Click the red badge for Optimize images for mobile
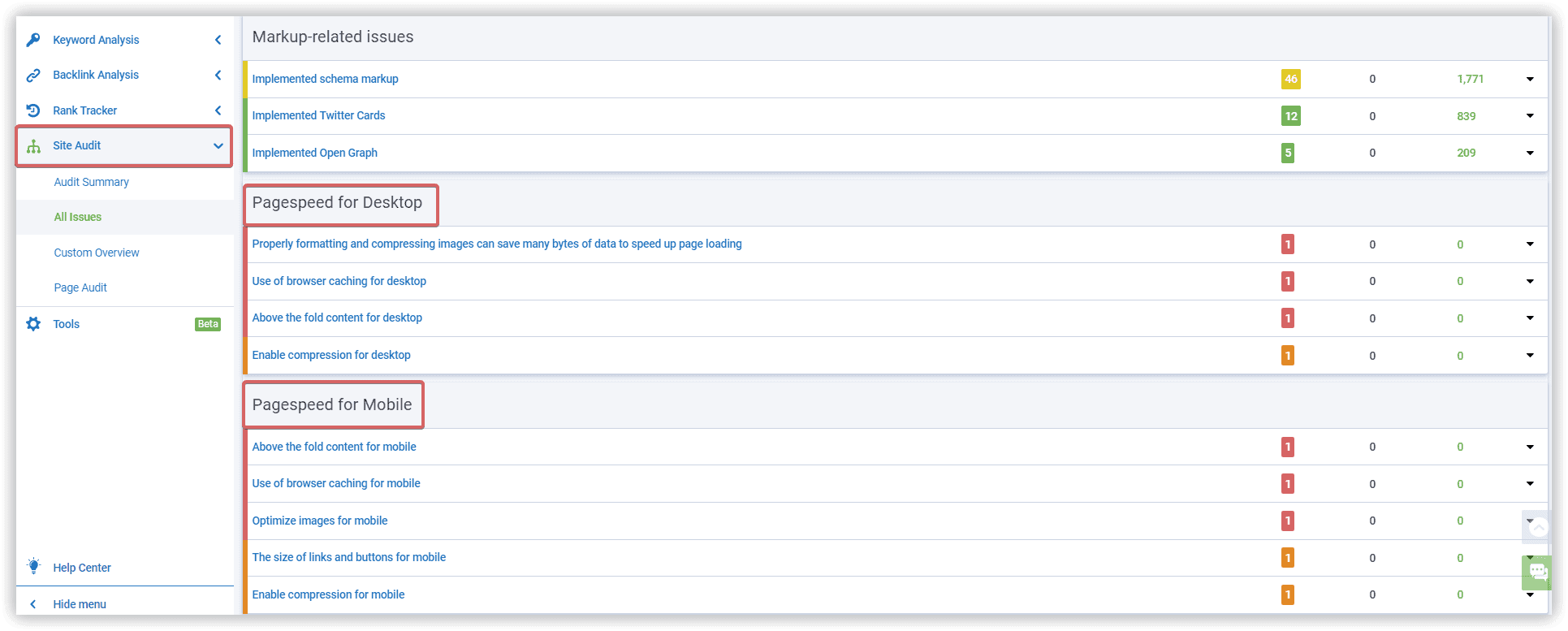Image resolution: width=1568 pixels, height=631 pixels. pos(1287,521)
